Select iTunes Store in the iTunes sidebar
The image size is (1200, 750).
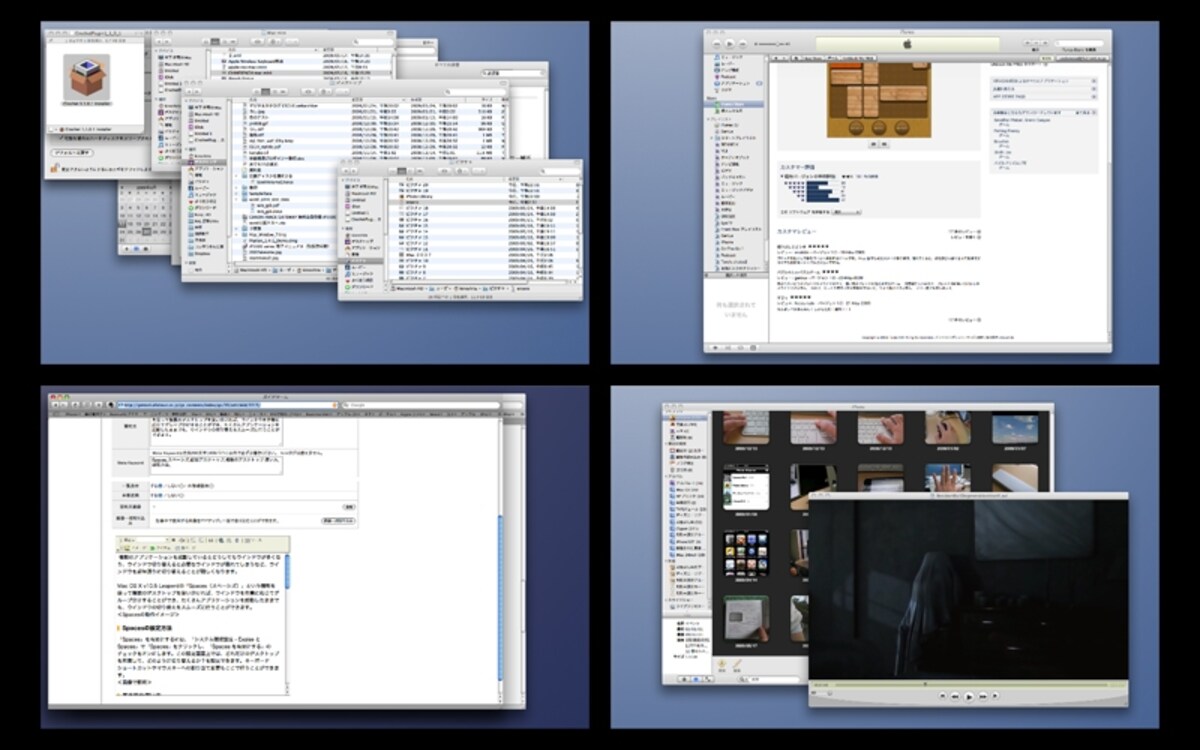pos(733,104)
